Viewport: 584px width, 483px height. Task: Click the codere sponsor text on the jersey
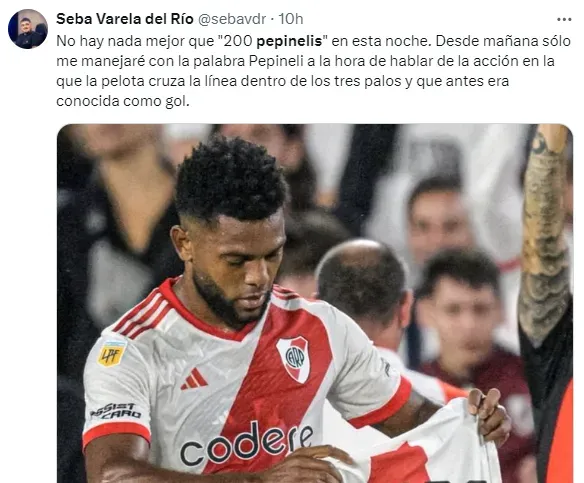(x=247, y=443)
